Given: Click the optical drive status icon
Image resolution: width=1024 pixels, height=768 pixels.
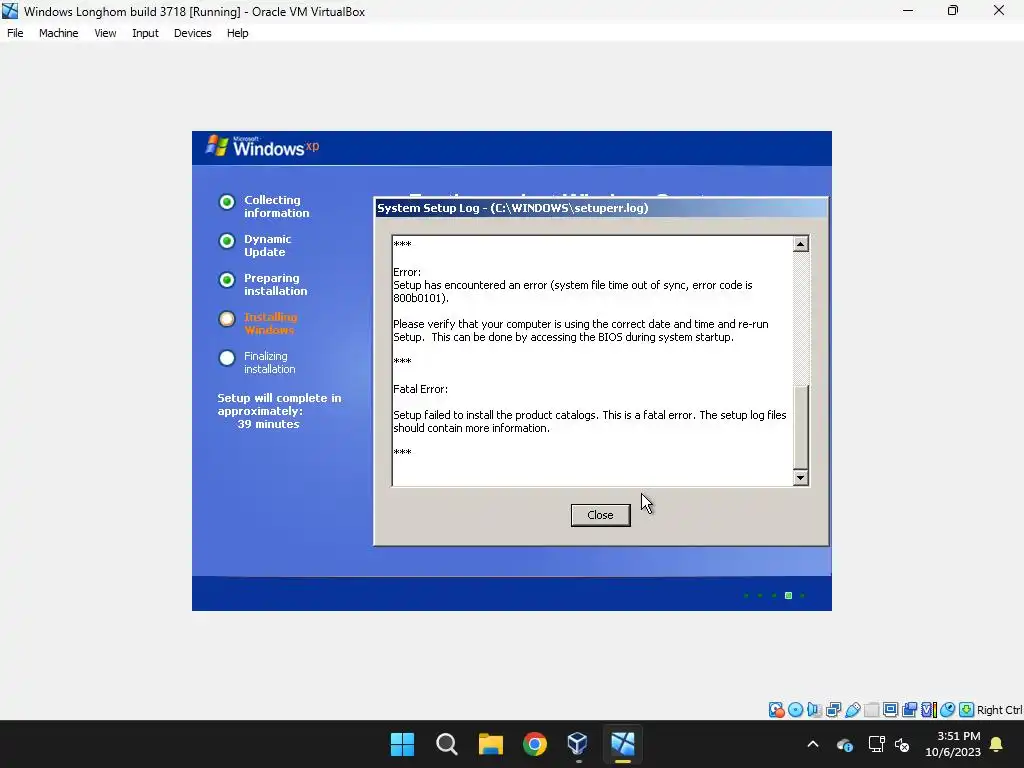Looking at the screenshot, I should tap(795, 710).
